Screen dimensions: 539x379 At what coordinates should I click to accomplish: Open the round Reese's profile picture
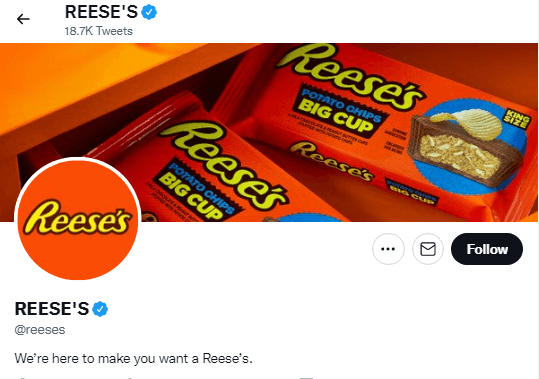click(x=78, y=220)
